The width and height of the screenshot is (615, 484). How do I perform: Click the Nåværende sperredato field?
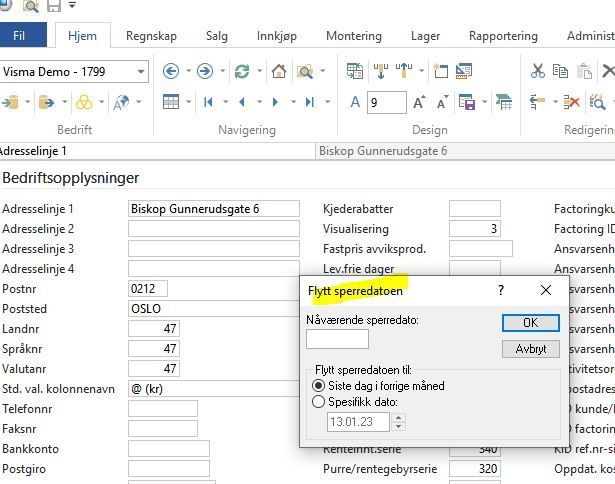(337, 339)
